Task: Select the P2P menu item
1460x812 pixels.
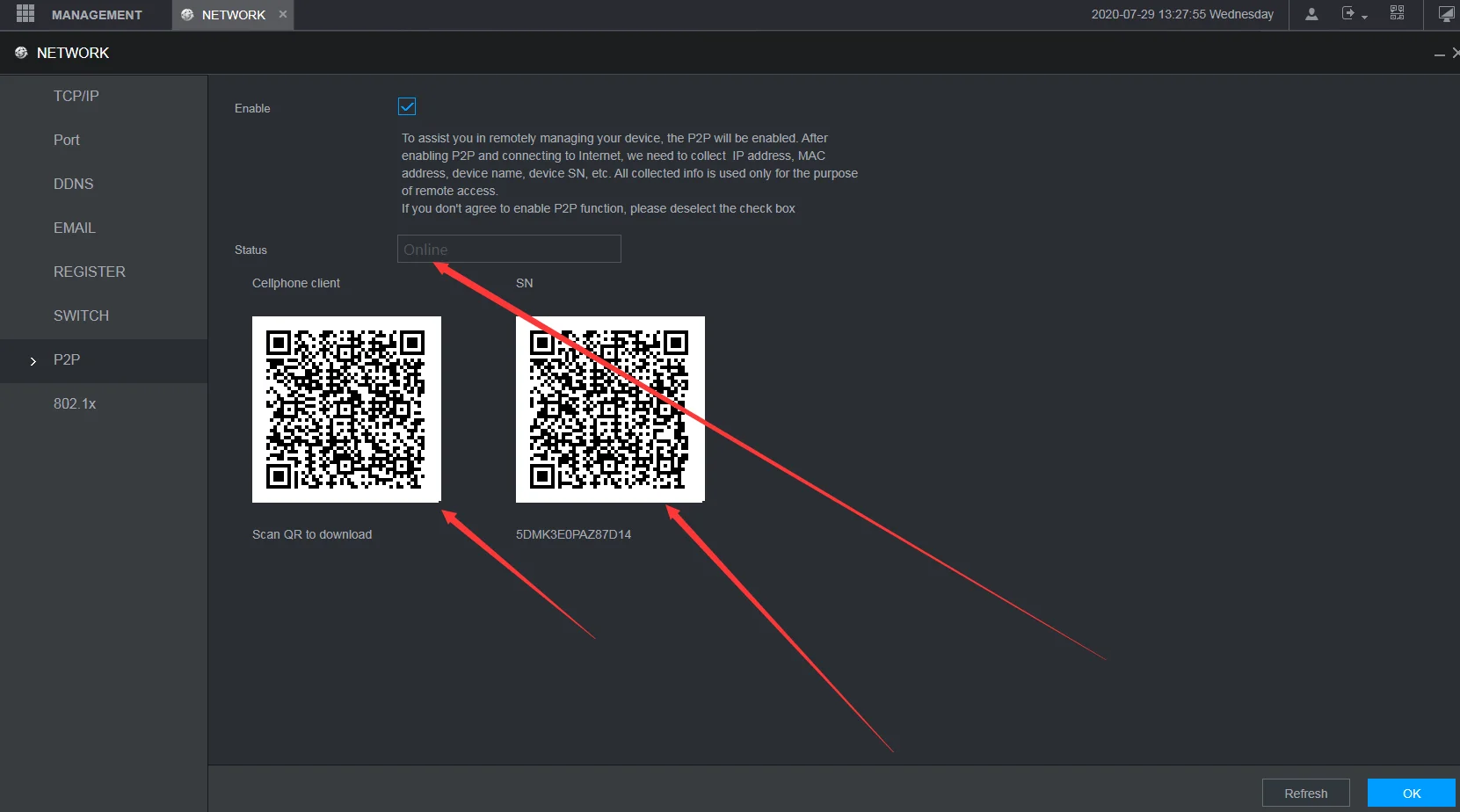Action: pos(104,360)
